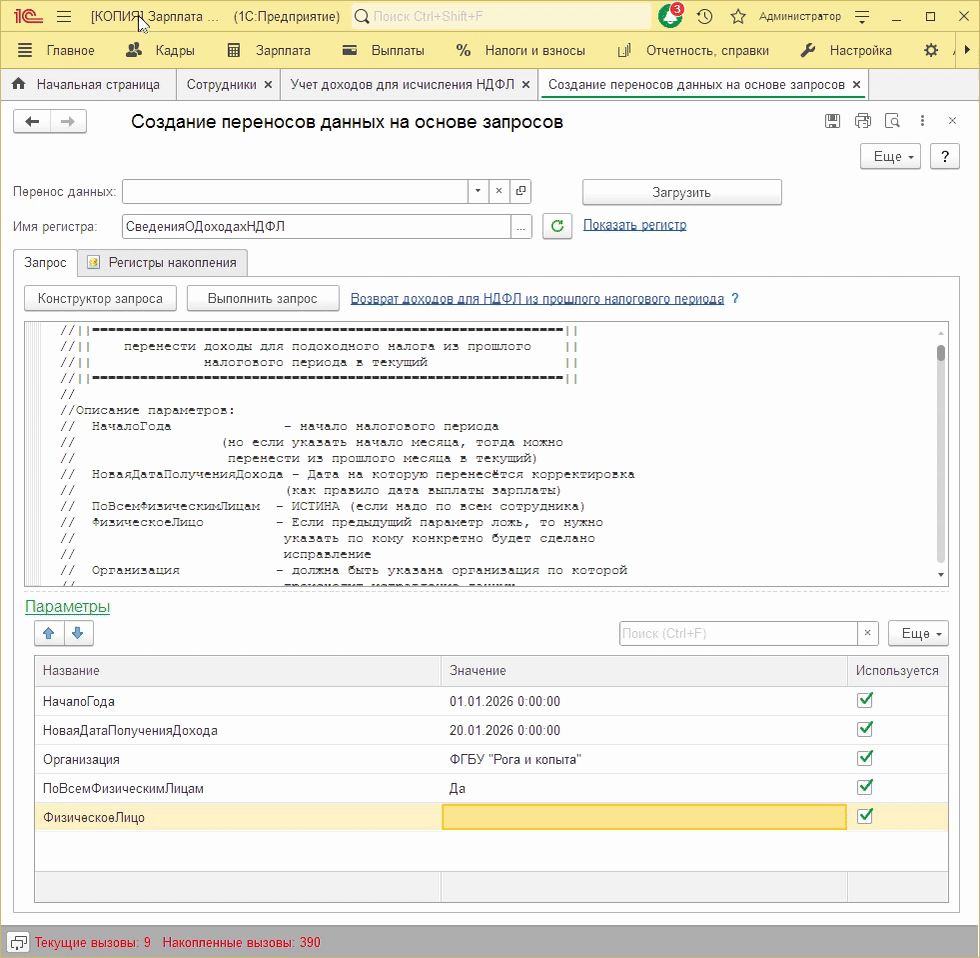Click the parameters search field
This screenshot has height=958, width=980.
738,633
